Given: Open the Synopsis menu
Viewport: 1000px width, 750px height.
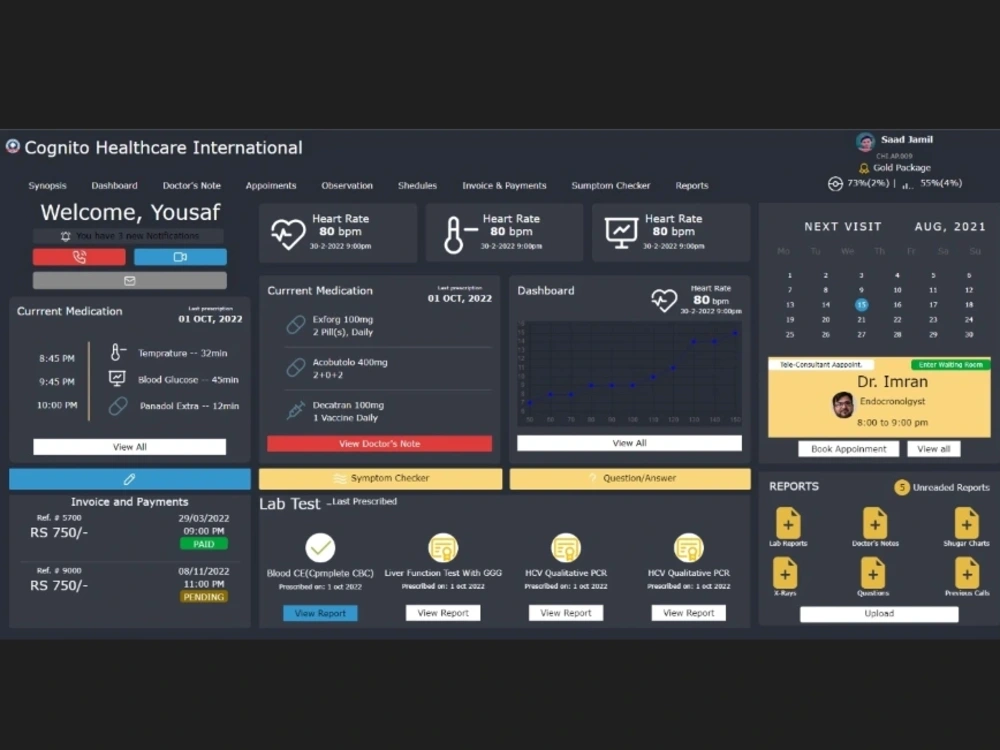Looking at the screenshot, I should tap(47, 186).
